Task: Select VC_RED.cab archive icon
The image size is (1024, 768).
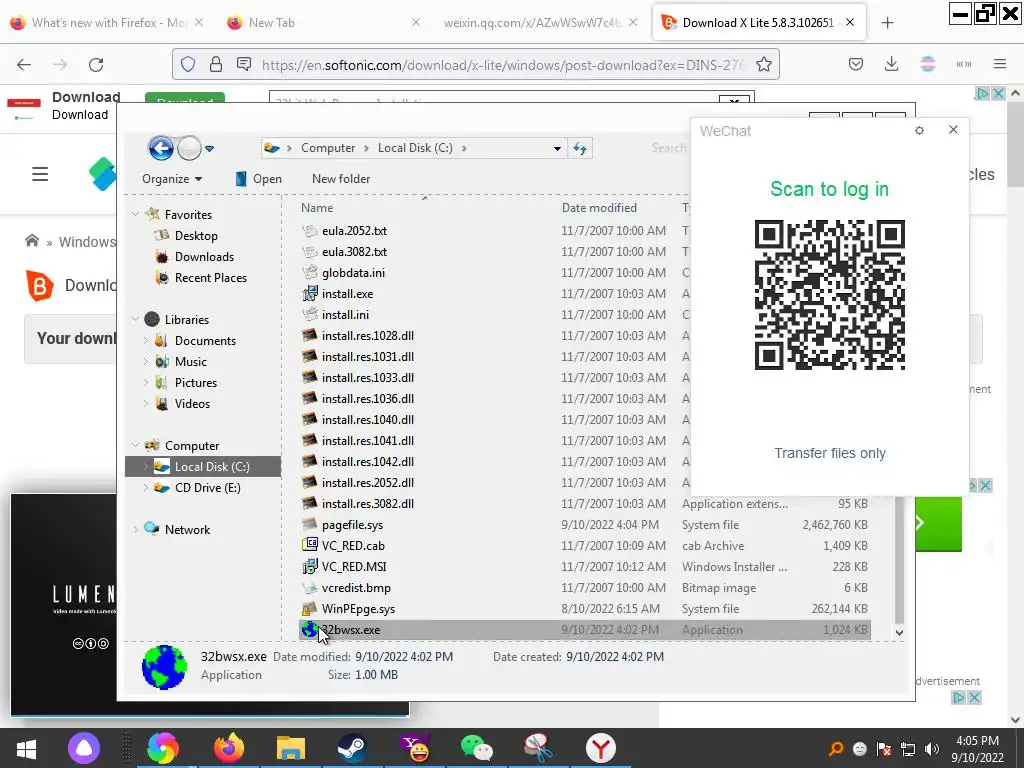Action: (310, 545)
